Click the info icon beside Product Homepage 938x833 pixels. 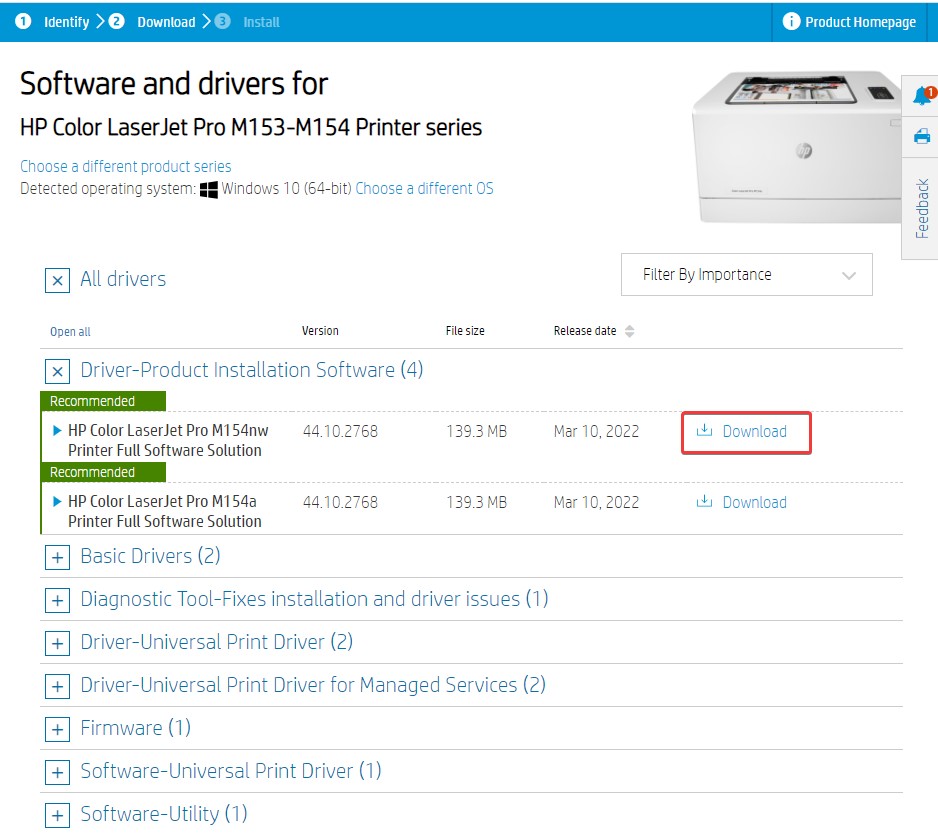pyautogui.click(x=789, y=21)
